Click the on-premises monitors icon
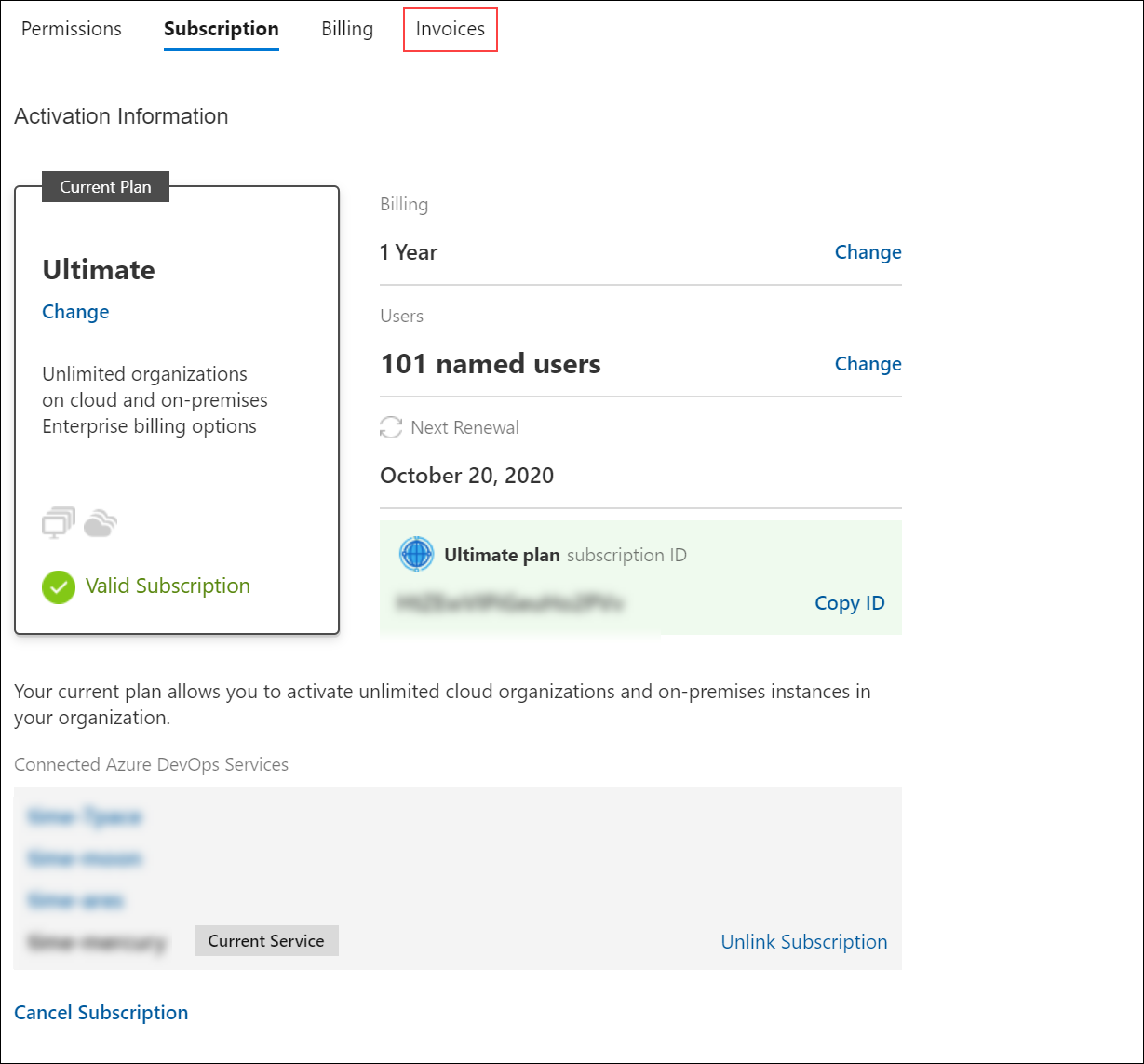The height and width of the screenshot is (1064, 1144). point(59,523)
